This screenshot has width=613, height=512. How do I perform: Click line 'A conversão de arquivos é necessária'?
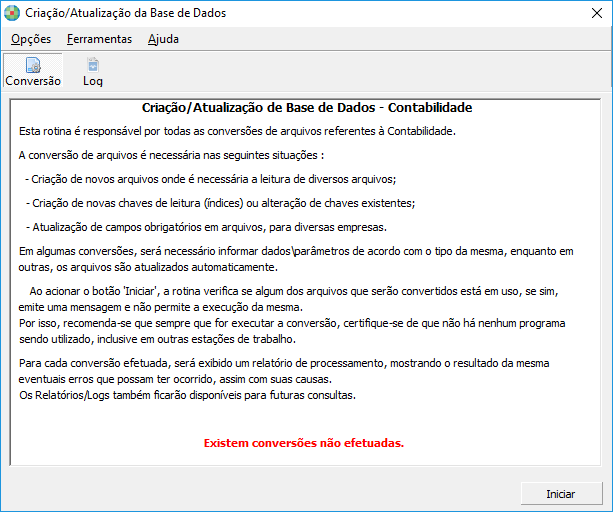tap(171, 155)
